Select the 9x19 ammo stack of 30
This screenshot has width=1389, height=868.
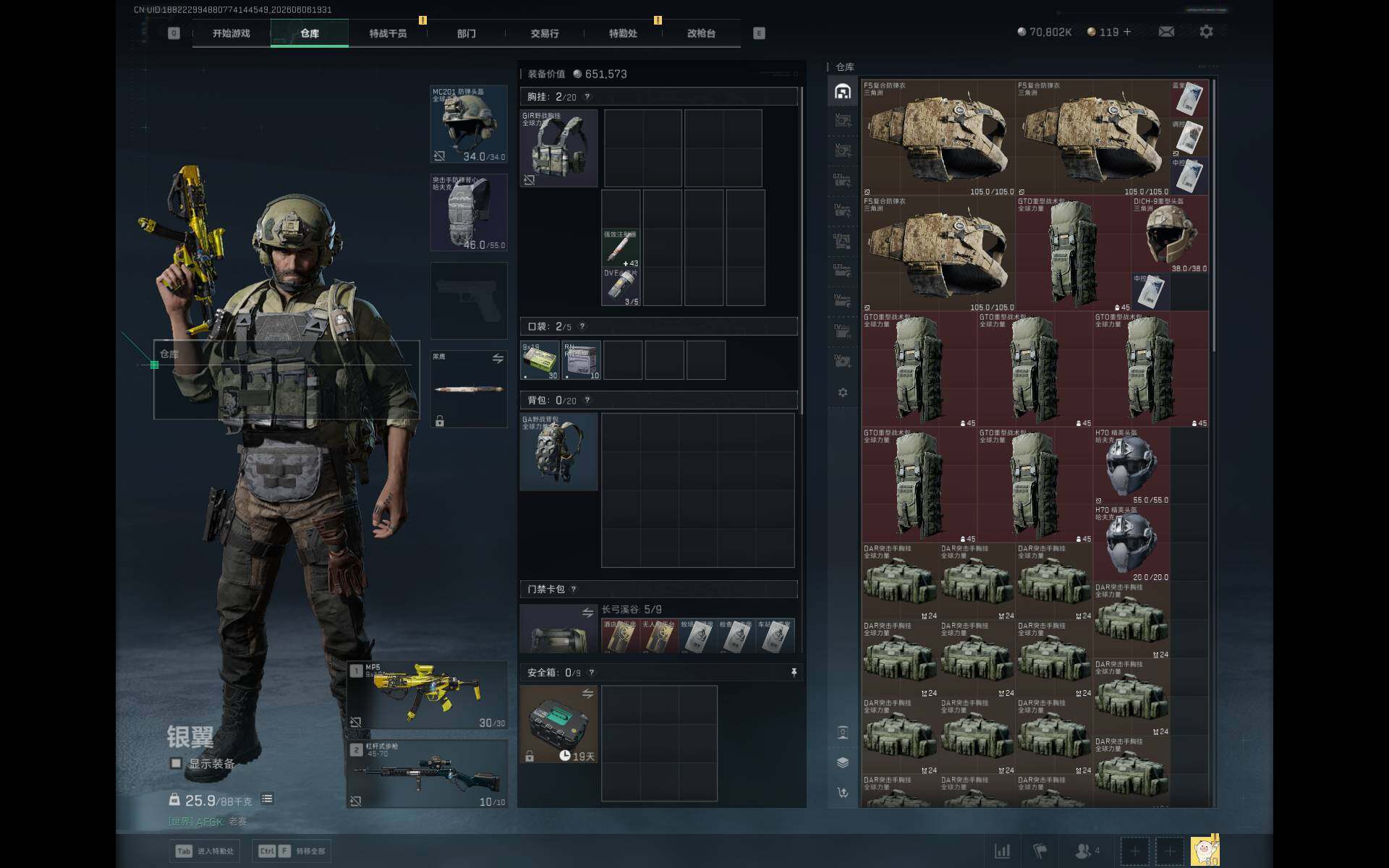(x=540, y=361)
